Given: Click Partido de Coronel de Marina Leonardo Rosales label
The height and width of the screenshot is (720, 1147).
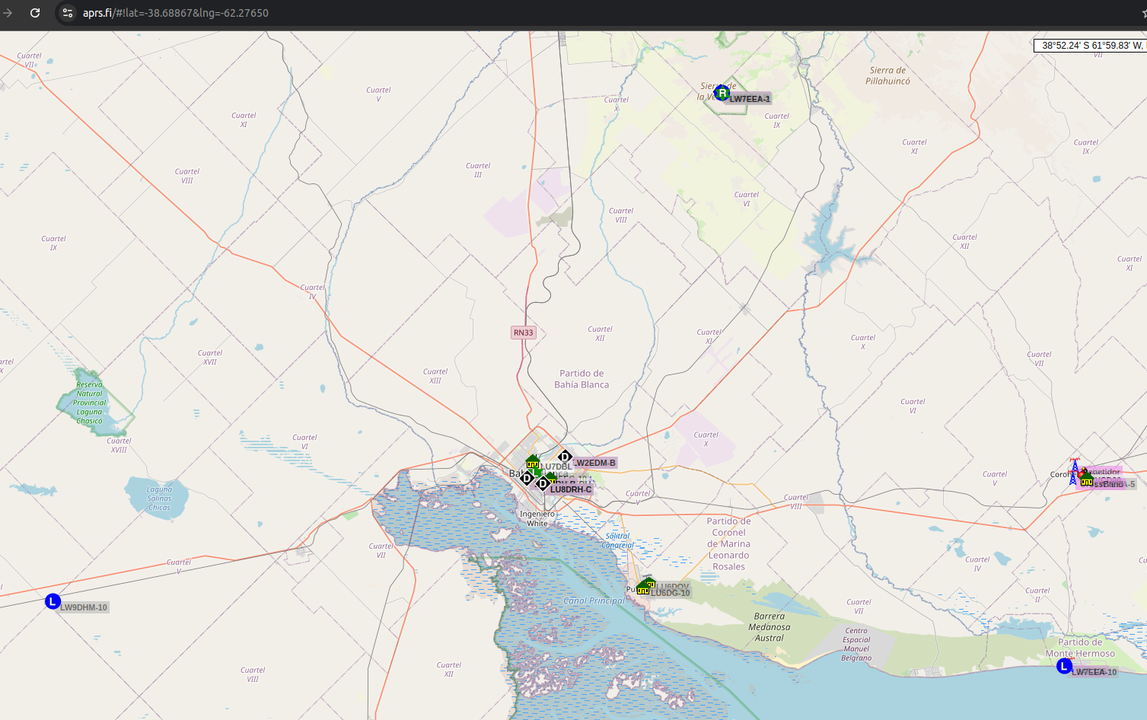Looking at the screenshot, I should 729,544.
